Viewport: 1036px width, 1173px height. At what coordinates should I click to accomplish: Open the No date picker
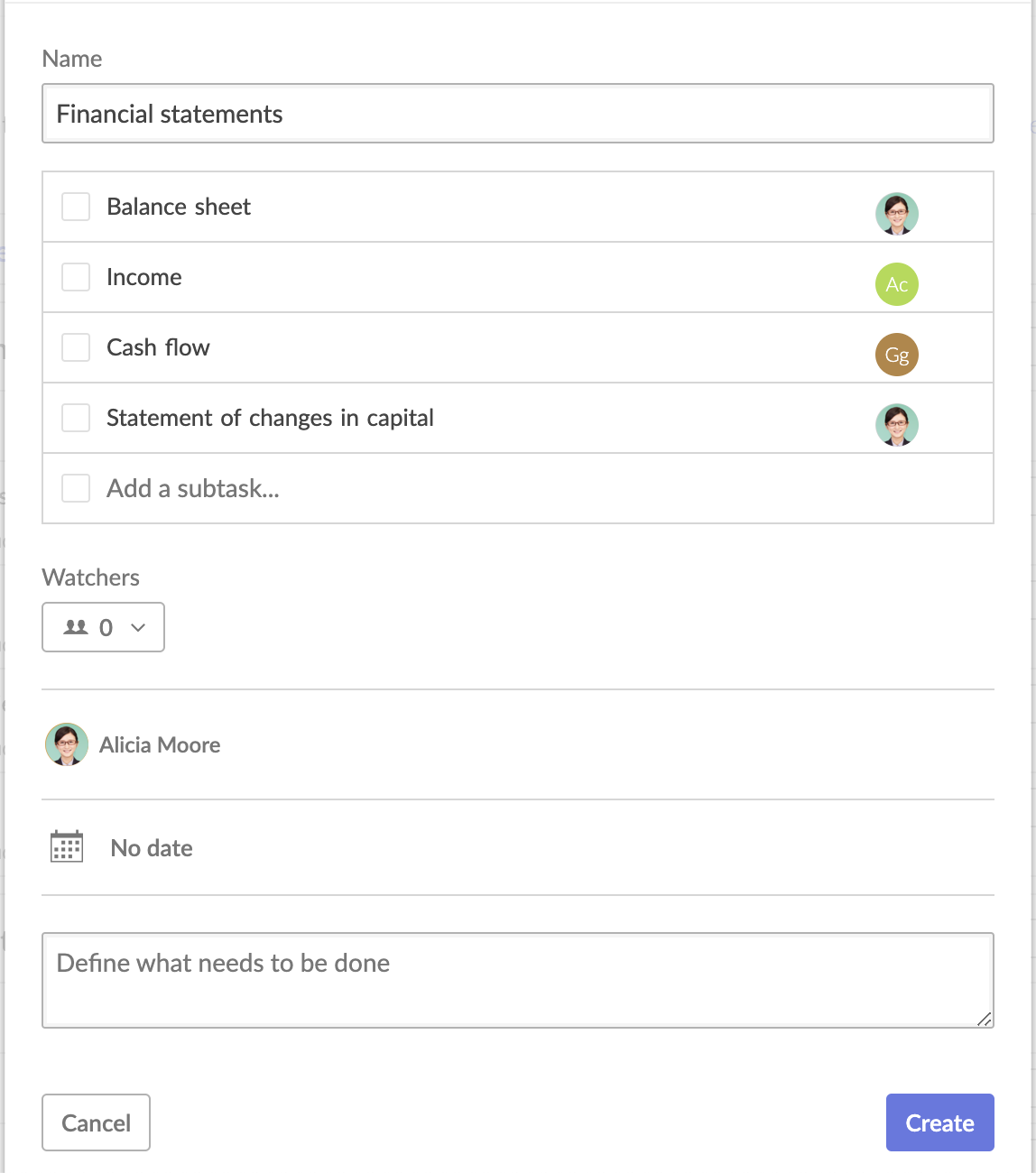[152, 848]
